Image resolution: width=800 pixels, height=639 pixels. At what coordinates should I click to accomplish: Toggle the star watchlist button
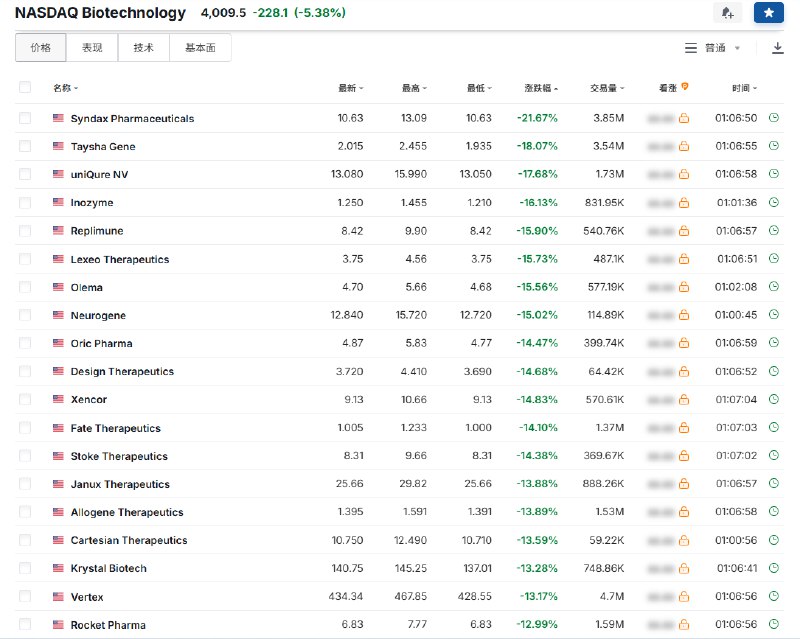[768, 13]
